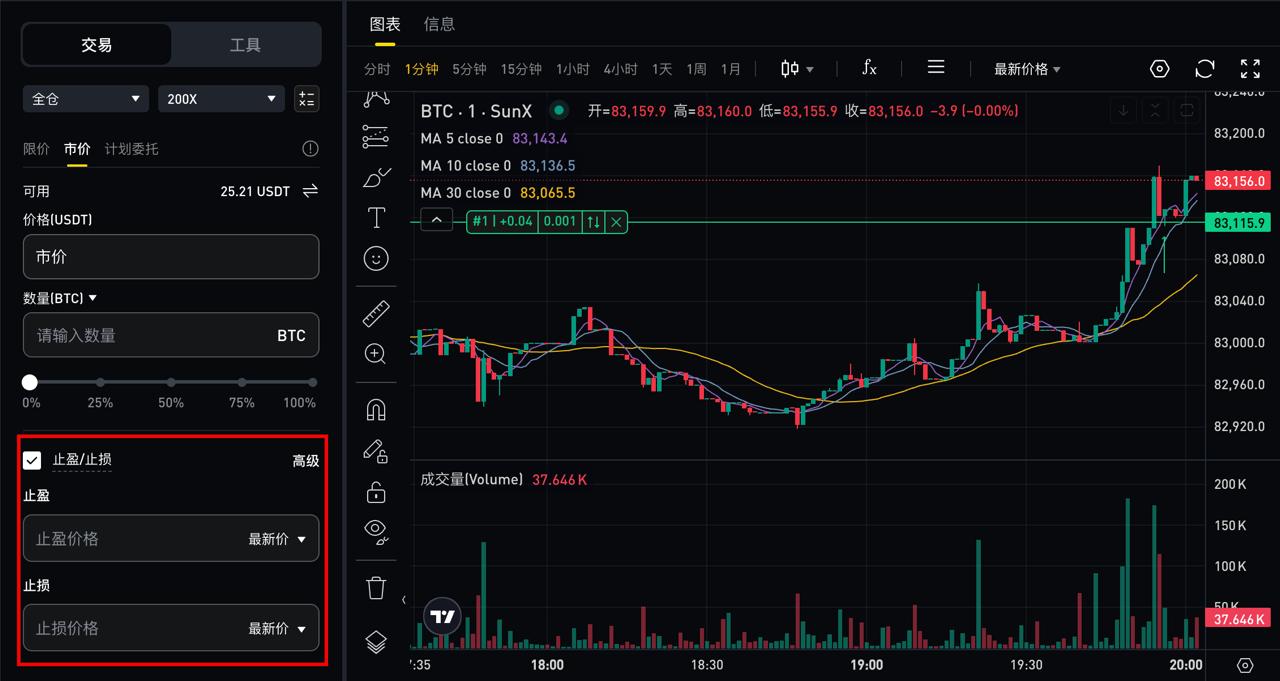The width and height of the screenshot is (1280, 681).
Task: Focus the 请输入数量 quantity field
Action: 171,335
